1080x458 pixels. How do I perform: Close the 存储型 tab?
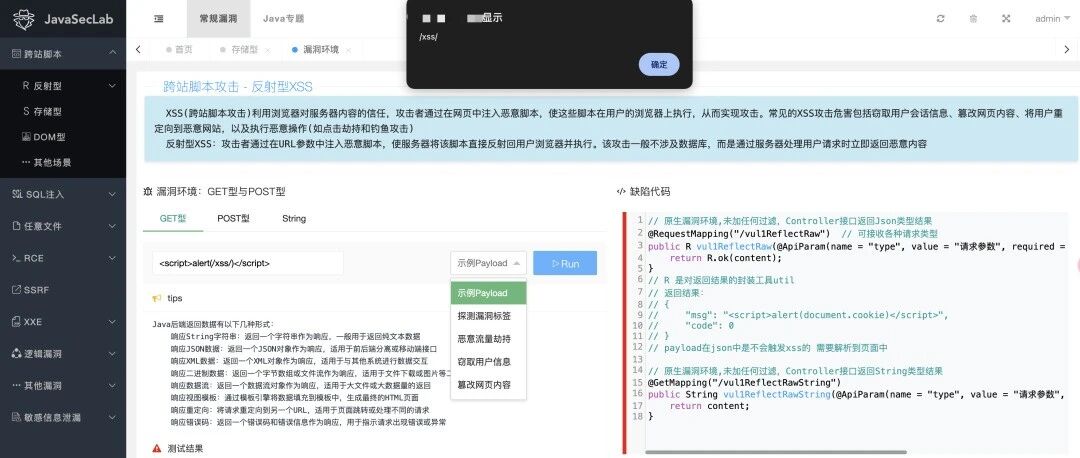click(x=267, y=50)
